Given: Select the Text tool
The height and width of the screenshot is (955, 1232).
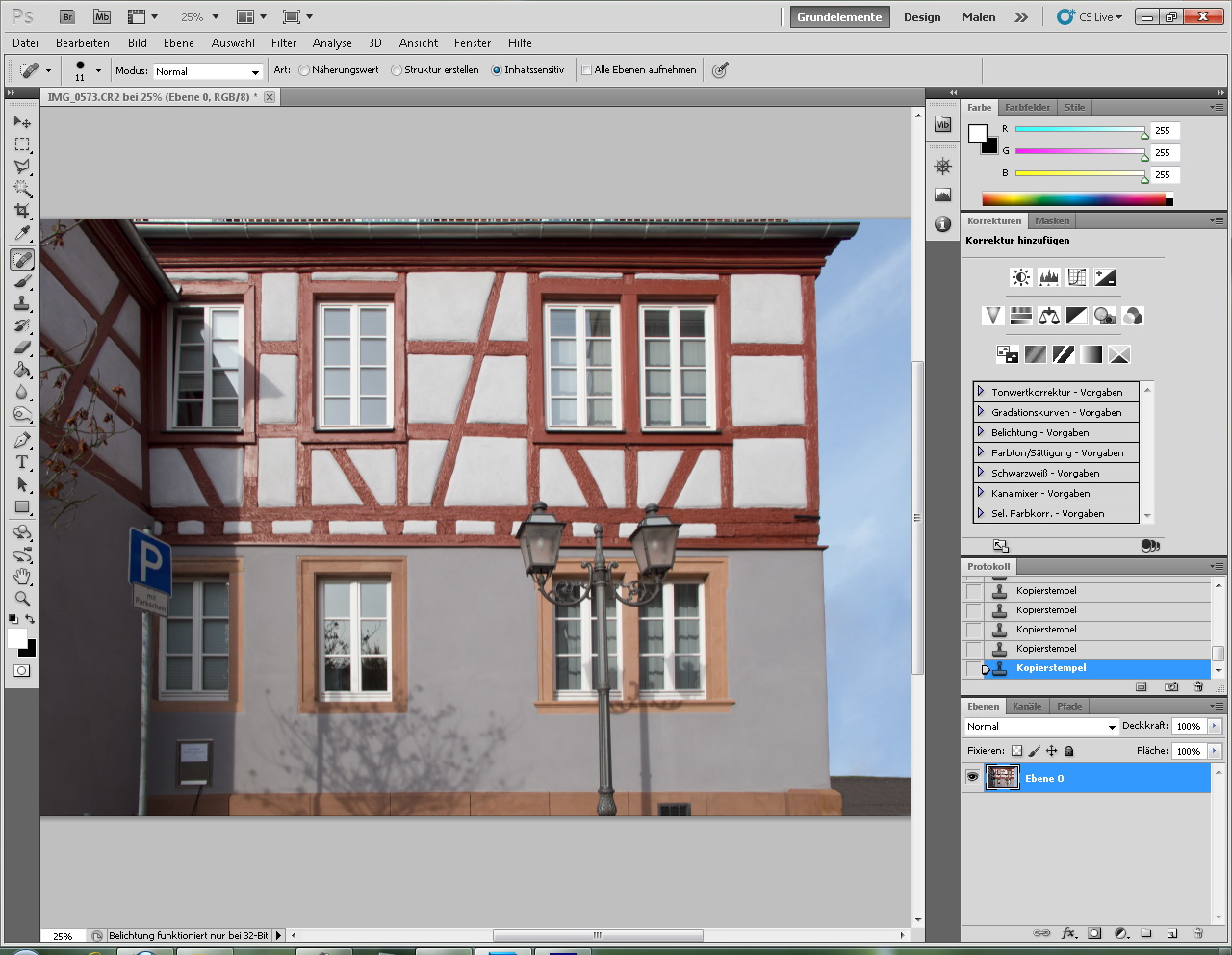Looking at the screenshot, I should [22, 462].
